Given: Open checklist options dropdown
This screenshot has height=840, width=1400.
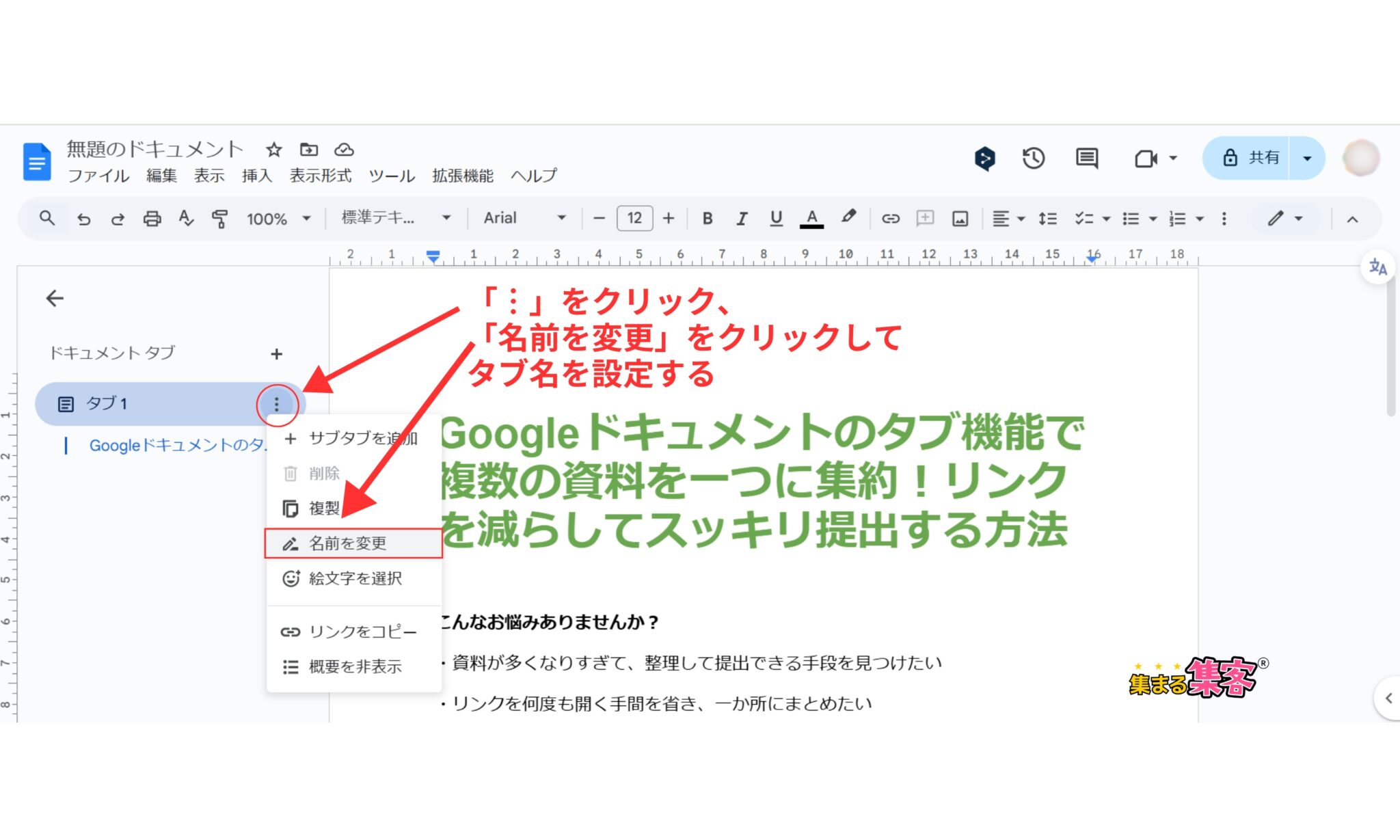Looking at the screenshot, I should click(1092, 219).
